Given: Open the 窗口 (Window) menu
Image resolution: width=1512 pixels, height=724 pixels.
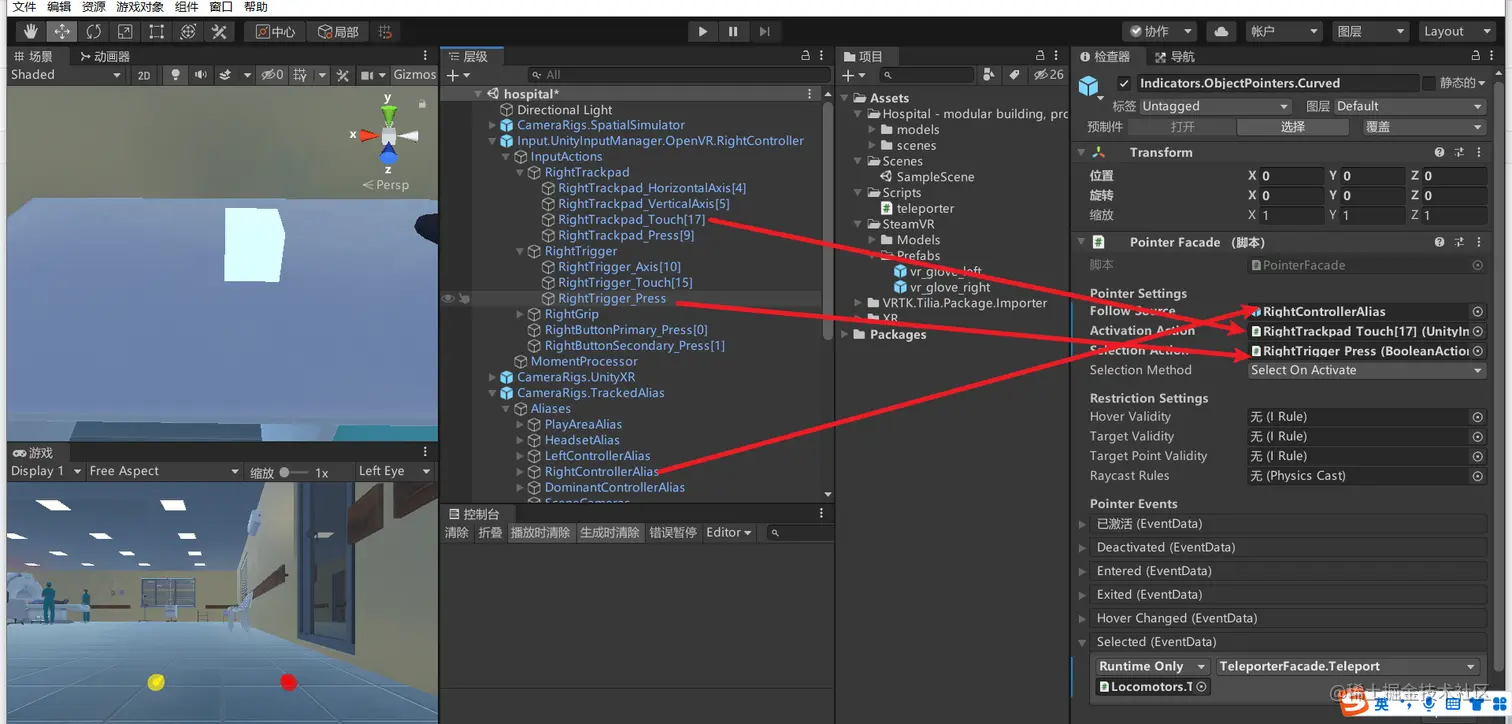Looking at the screenshot, I should coord(221,7).
